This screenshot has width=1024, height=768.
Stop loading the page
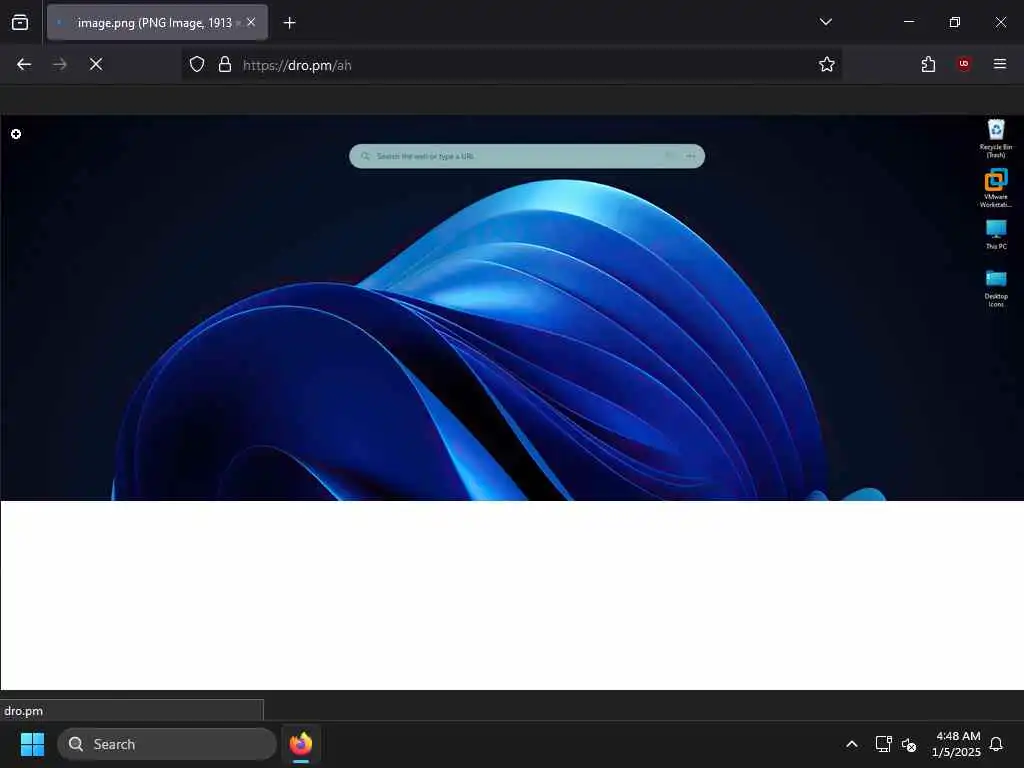coord(96,64)
